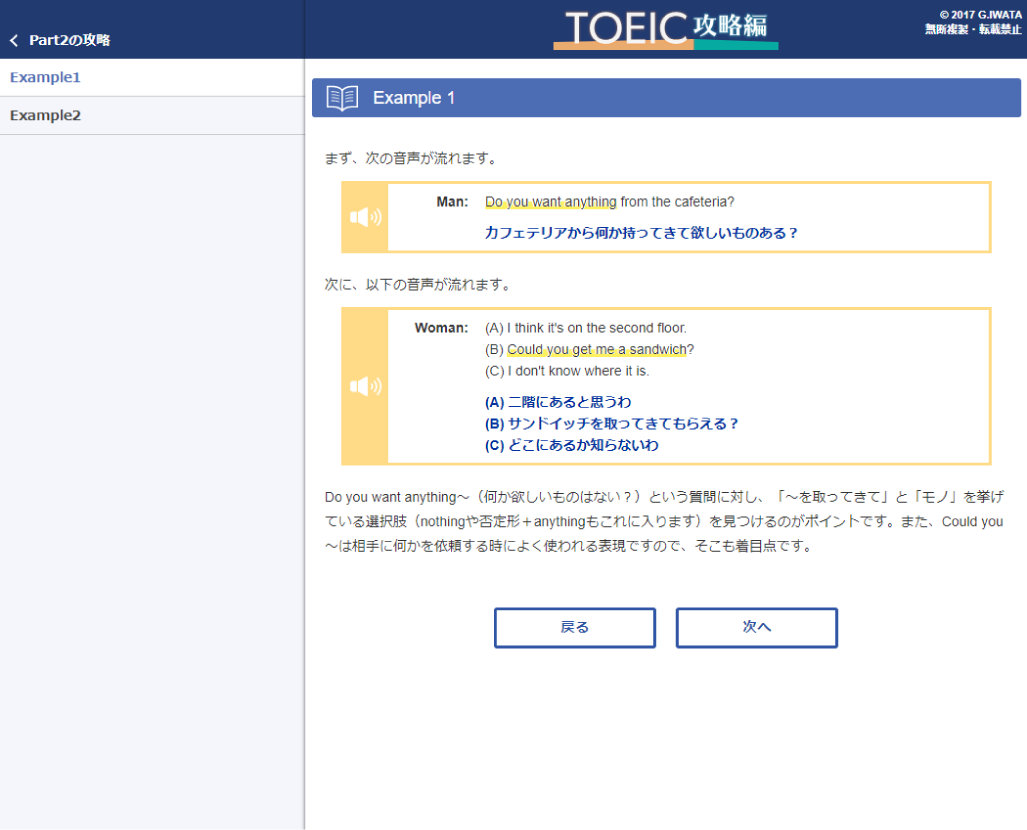
Task: Click the translation (A) 二階にあると思うわ
Action: tap(558, 402)
